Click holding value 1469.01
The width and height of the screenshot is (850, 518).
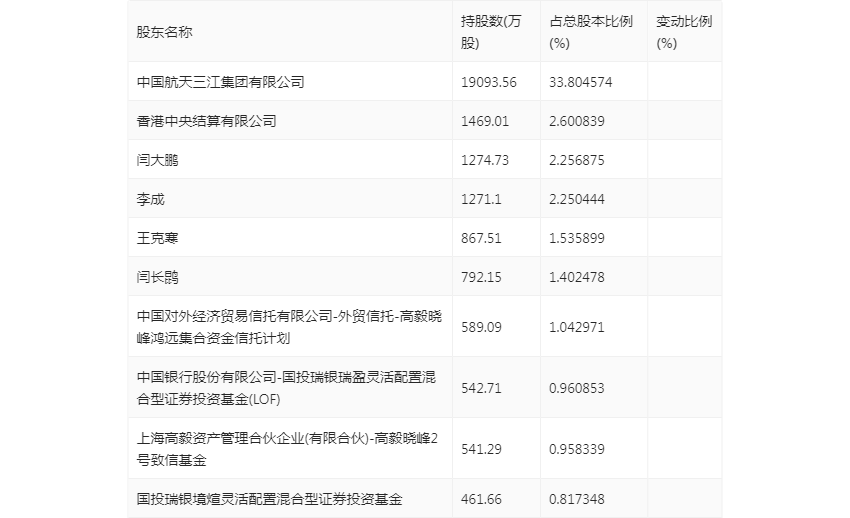coord(485,121)
